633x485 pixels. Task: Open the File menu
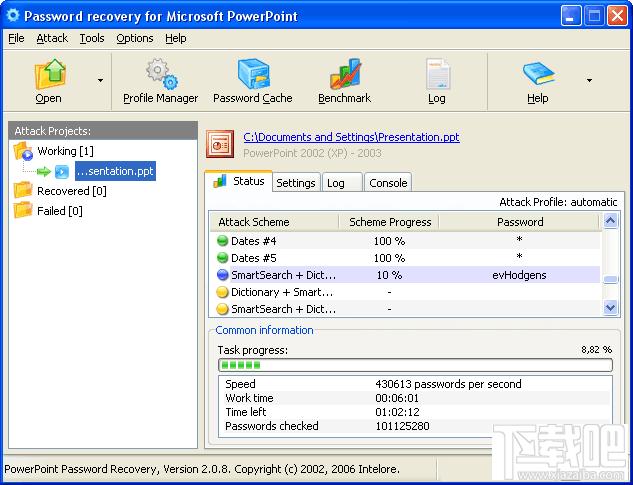point(17,38)
